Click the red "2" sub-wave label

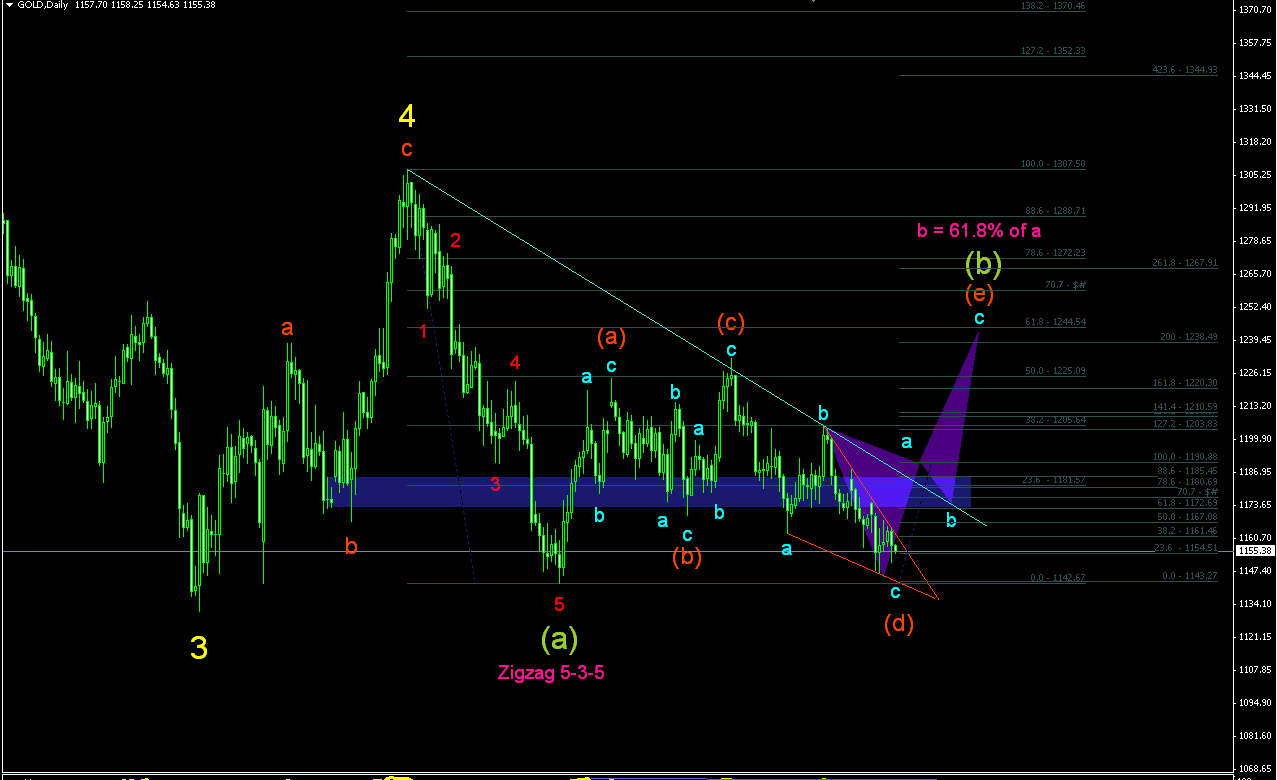click(x=455, y=240)
